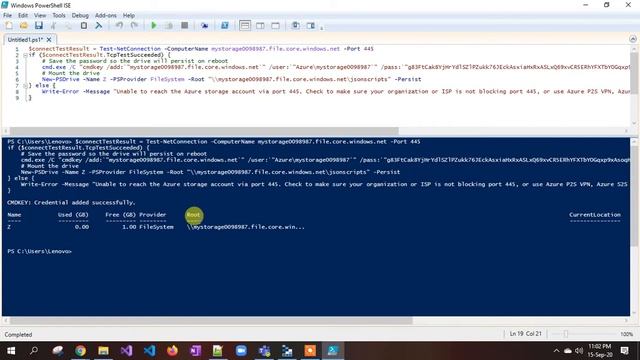Open the File menu
The image size is (640, 360).
(x=7, y=15)
